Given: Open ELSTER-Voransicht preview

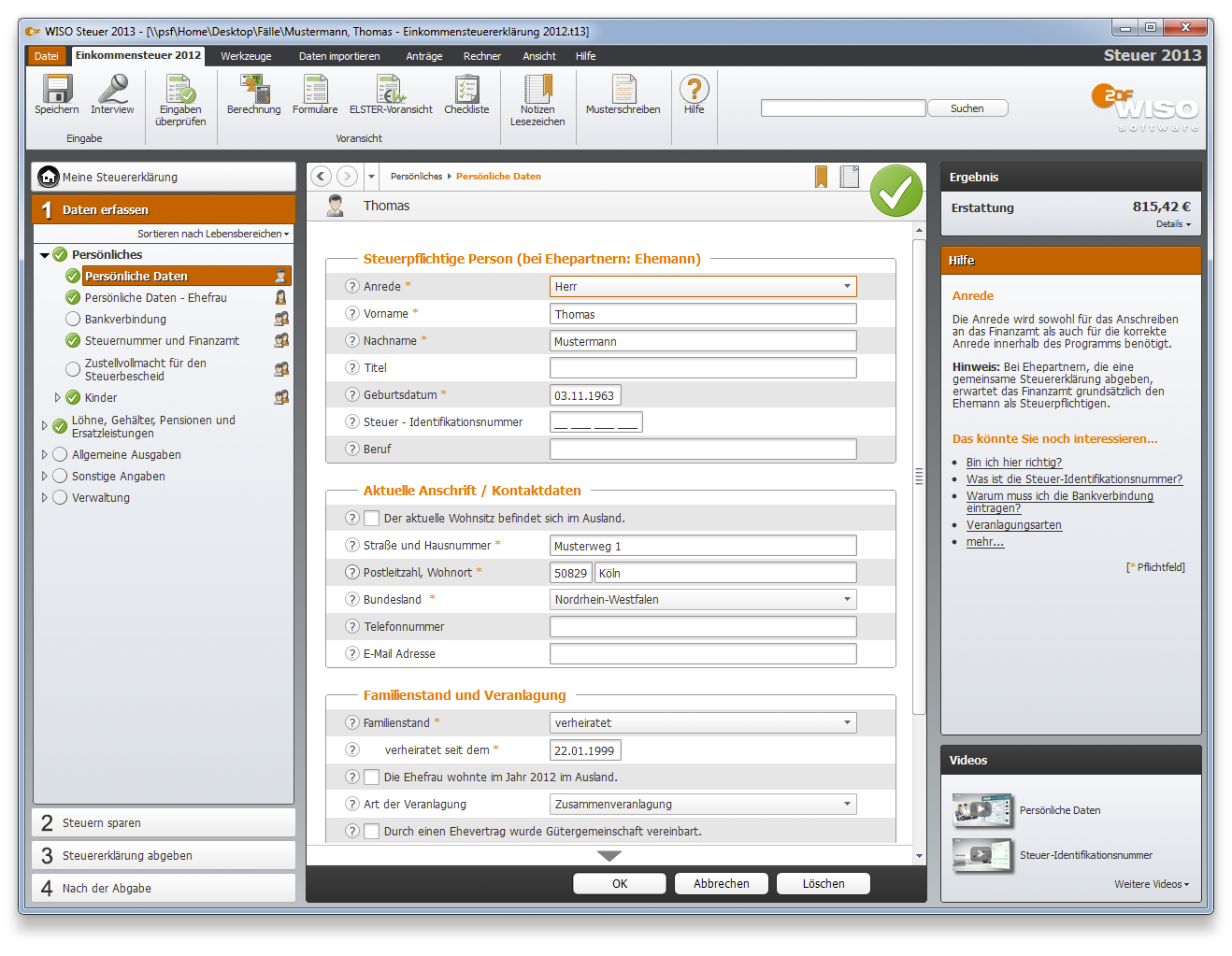Looking at the screenshot, I should click(391, 91).
